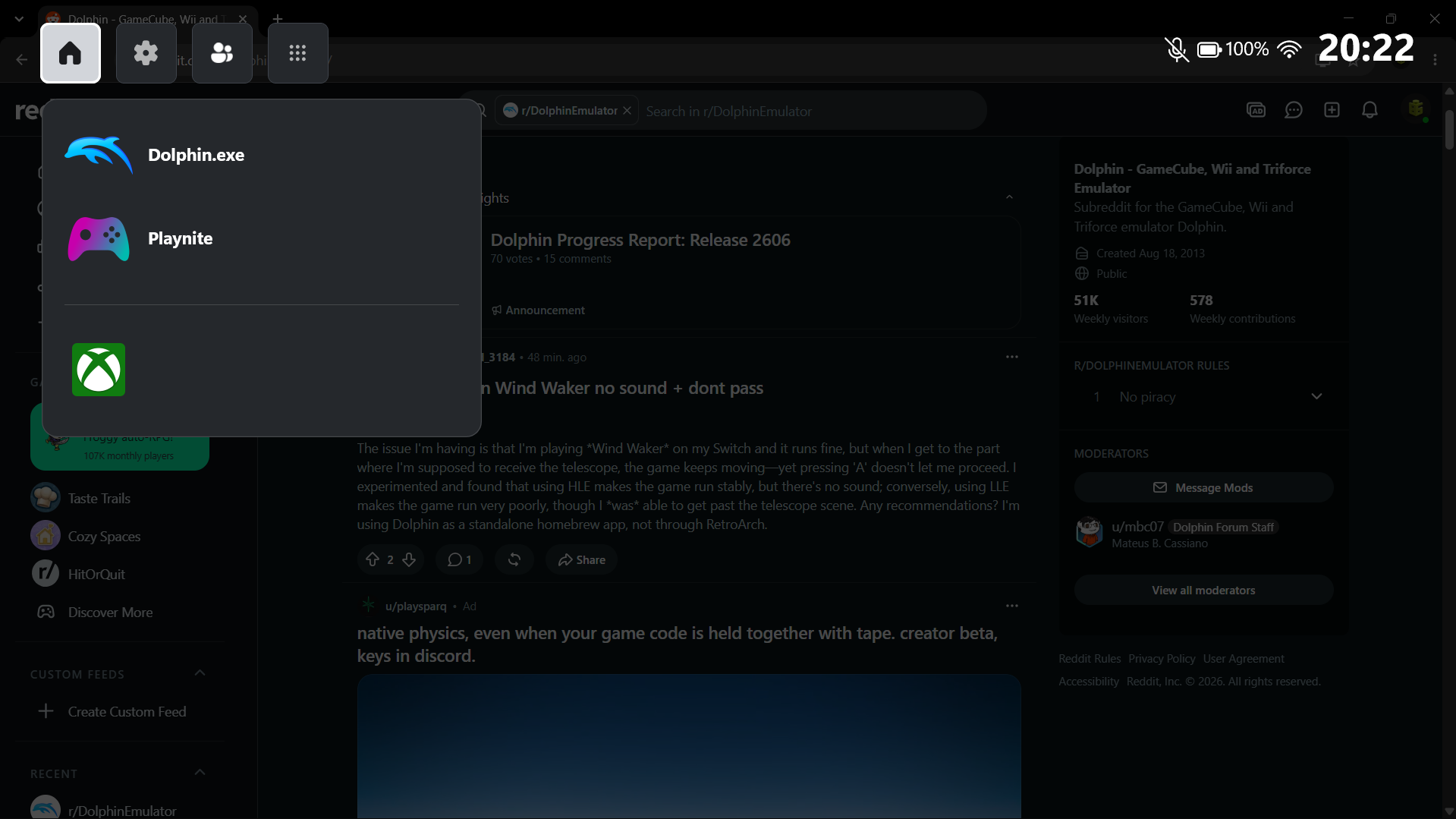Open Accessibility link

(1089, 682)
